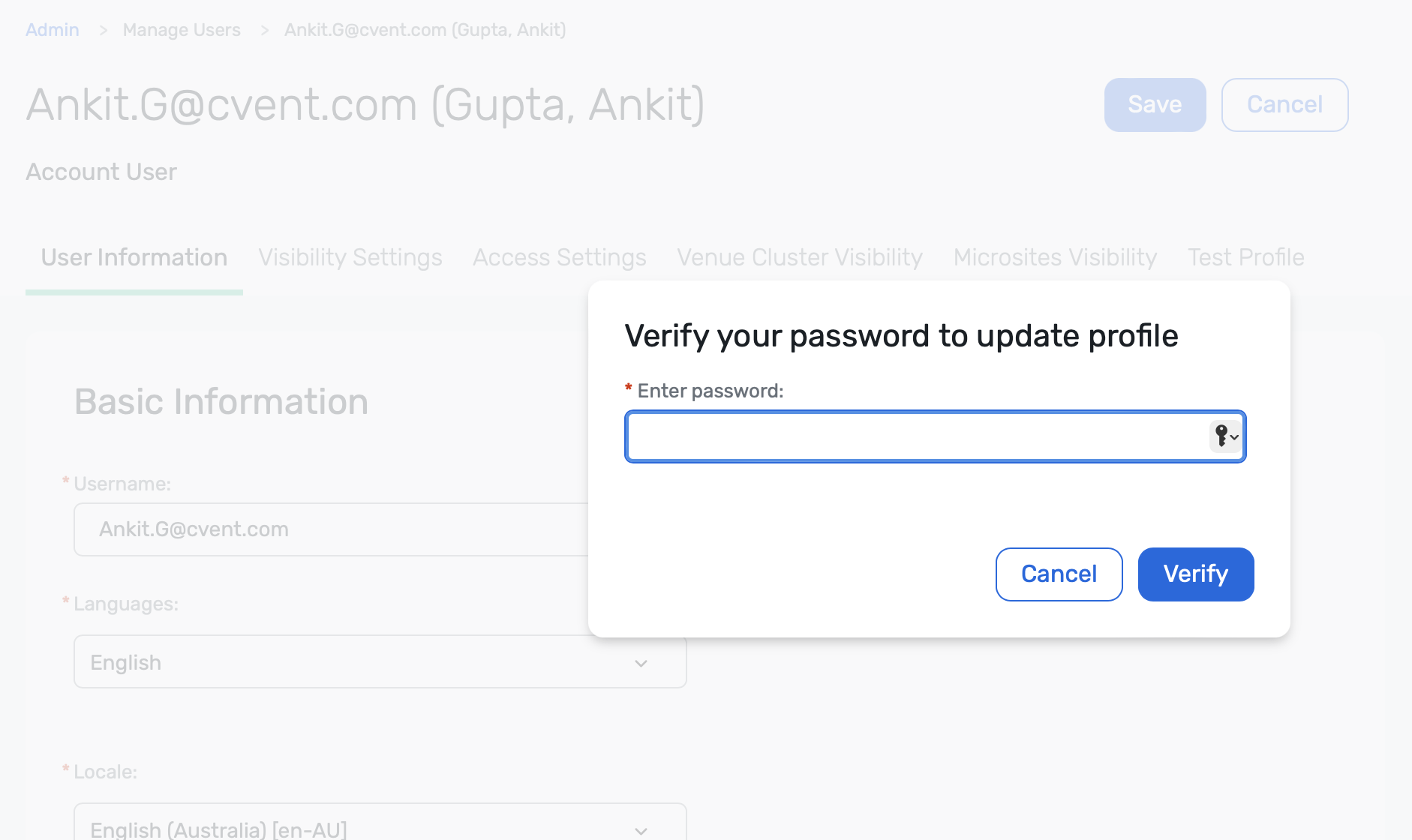
Task: Navigate to Manage Users breadcrumb
Action: coord(182,30)
